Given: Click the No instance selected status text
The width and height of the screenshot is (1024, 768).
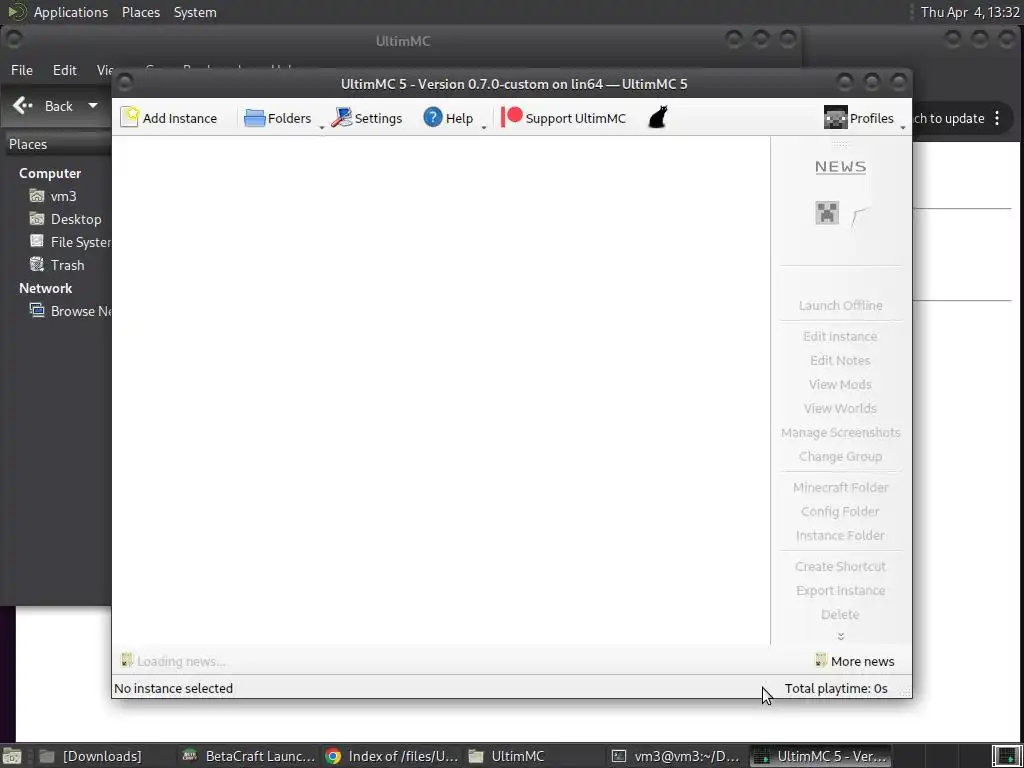Looking at the screenshot, I should (174, 688).
